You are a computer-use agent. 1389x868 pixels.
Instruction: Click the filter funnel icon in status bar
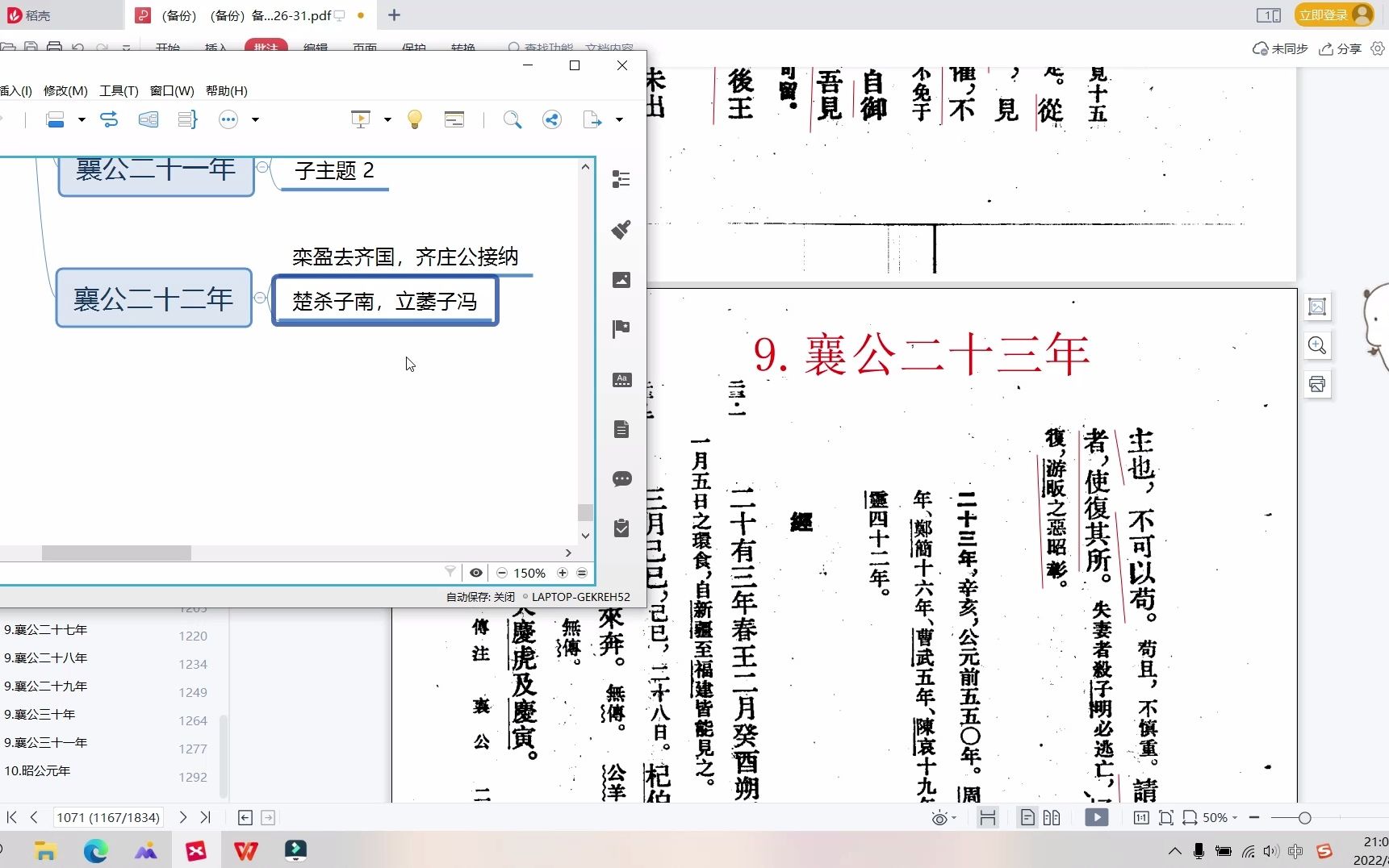tap(450, 572)
